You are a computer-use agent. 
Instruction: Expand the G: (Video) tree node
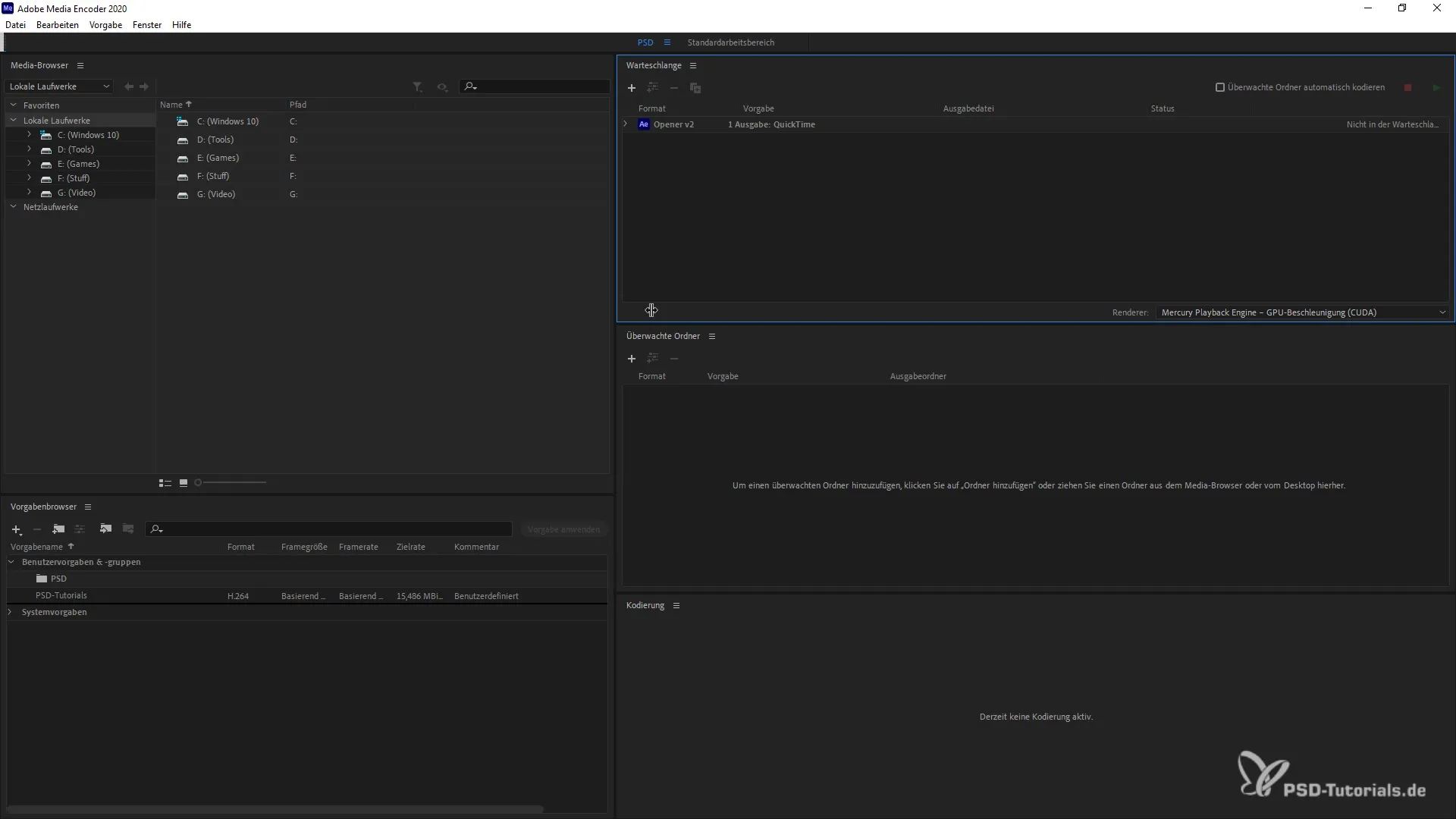[x=29, y=193]
